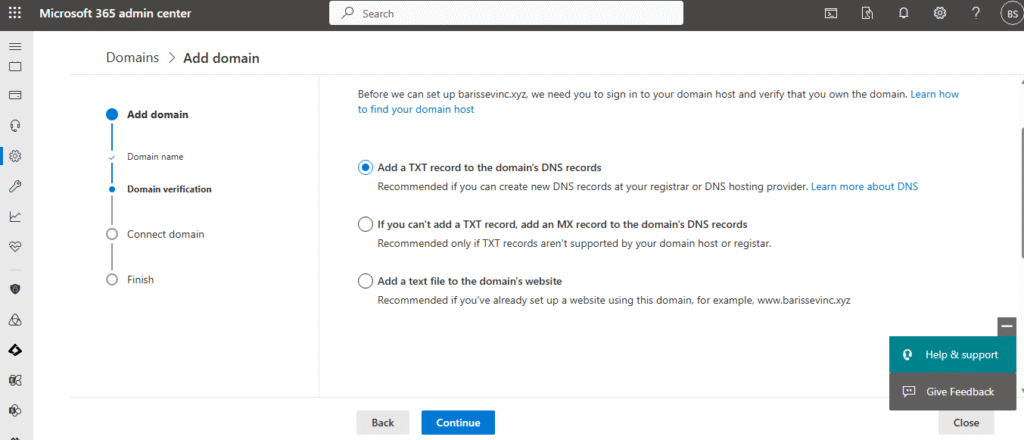Select Add a text file to website option

365,281
